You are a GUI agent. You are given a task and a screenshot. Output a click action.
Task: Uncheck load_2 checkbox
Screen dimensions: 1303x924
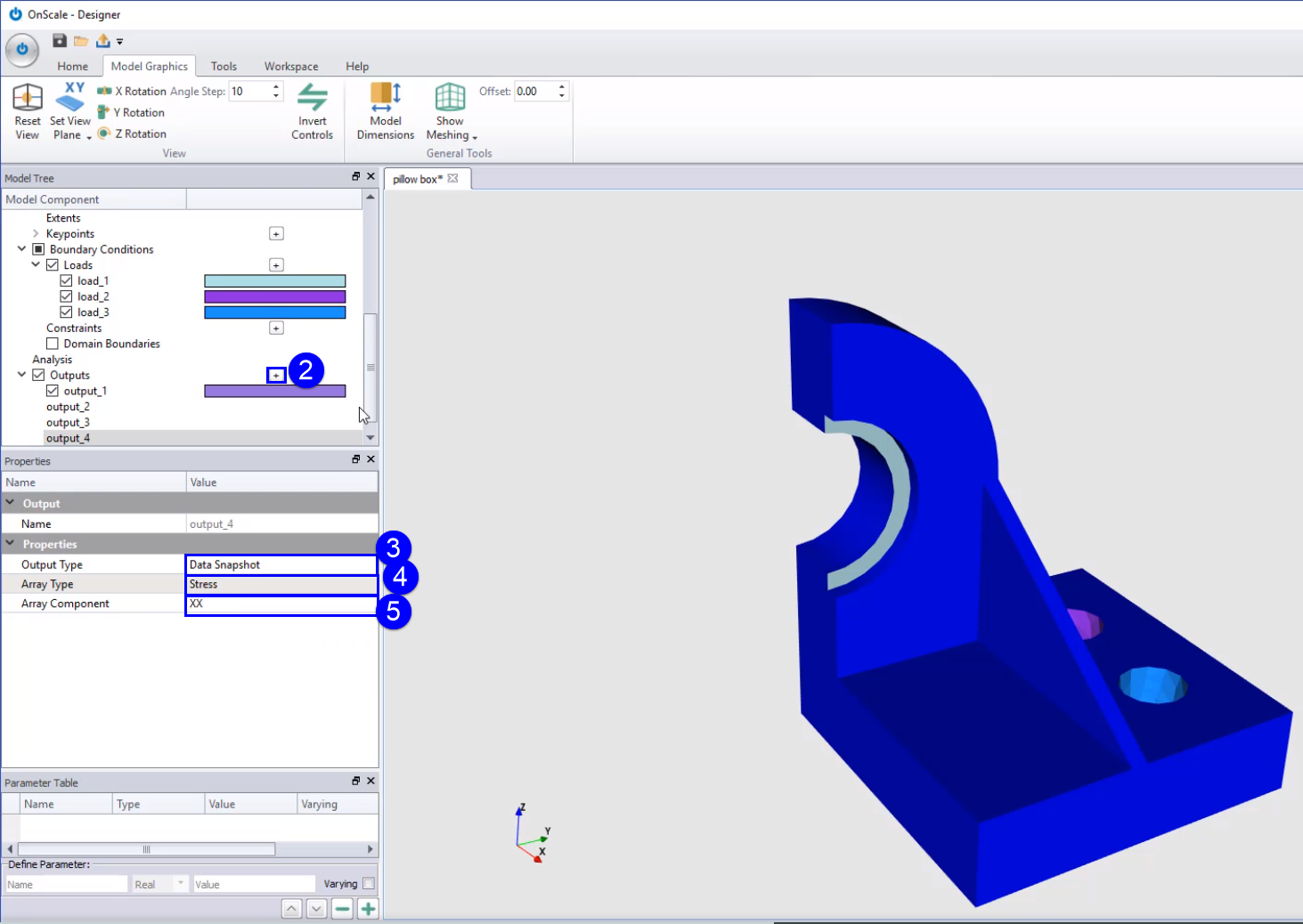point(66,296)
